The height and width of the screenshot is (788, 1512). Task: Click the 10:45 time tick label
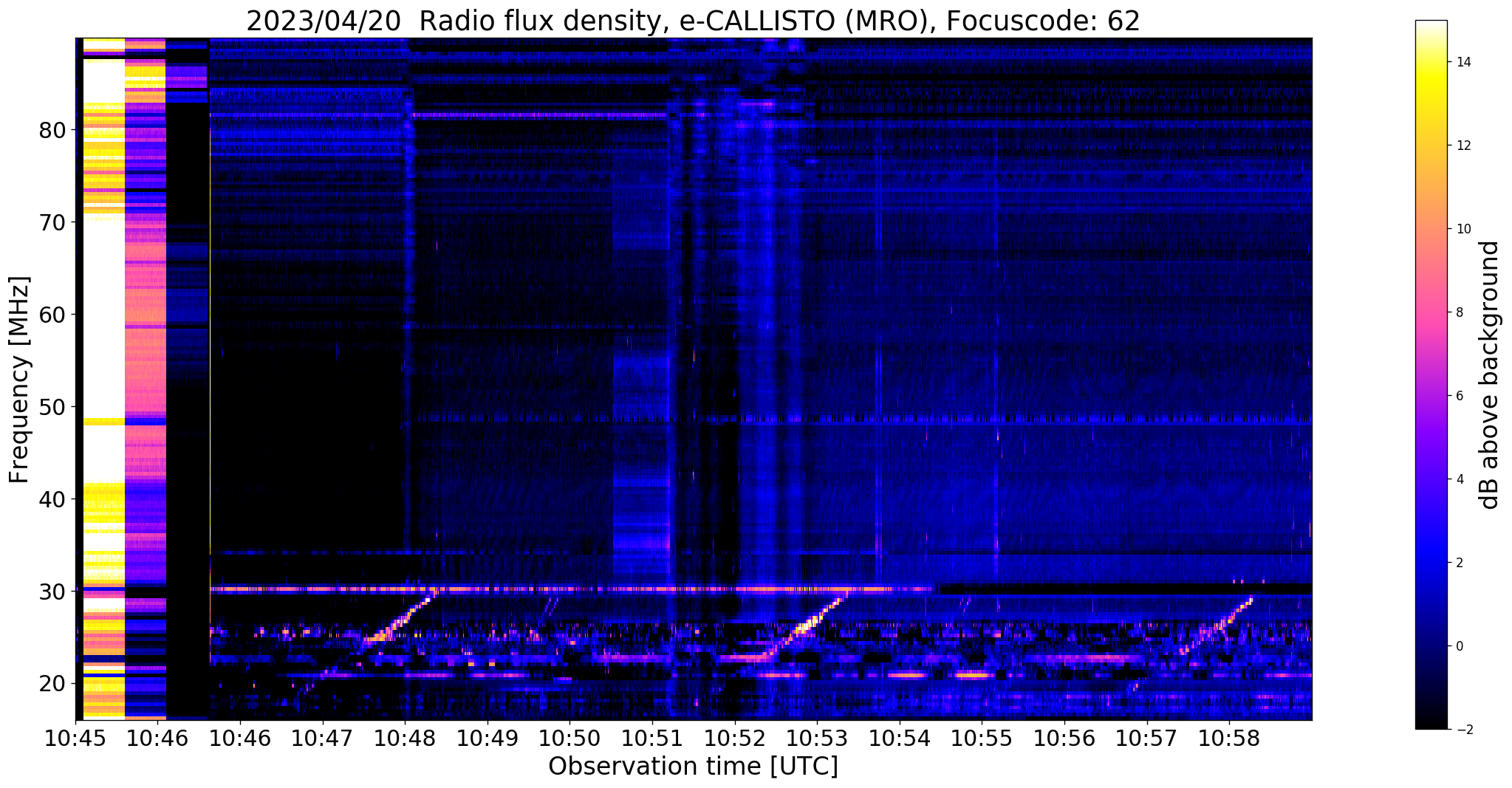click(x=75, y=738)
